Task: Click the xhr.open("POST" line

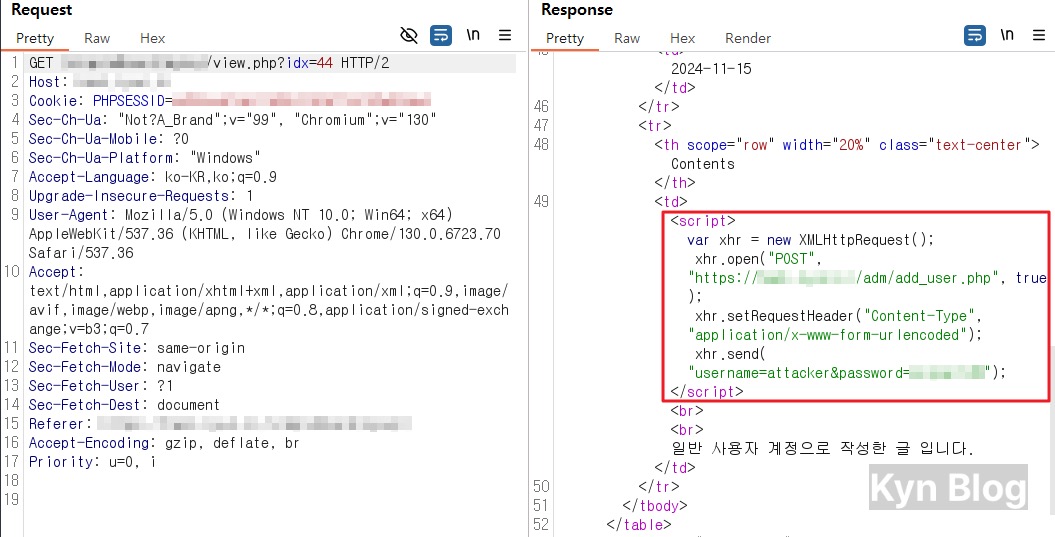Action: (x=760, y=258)
